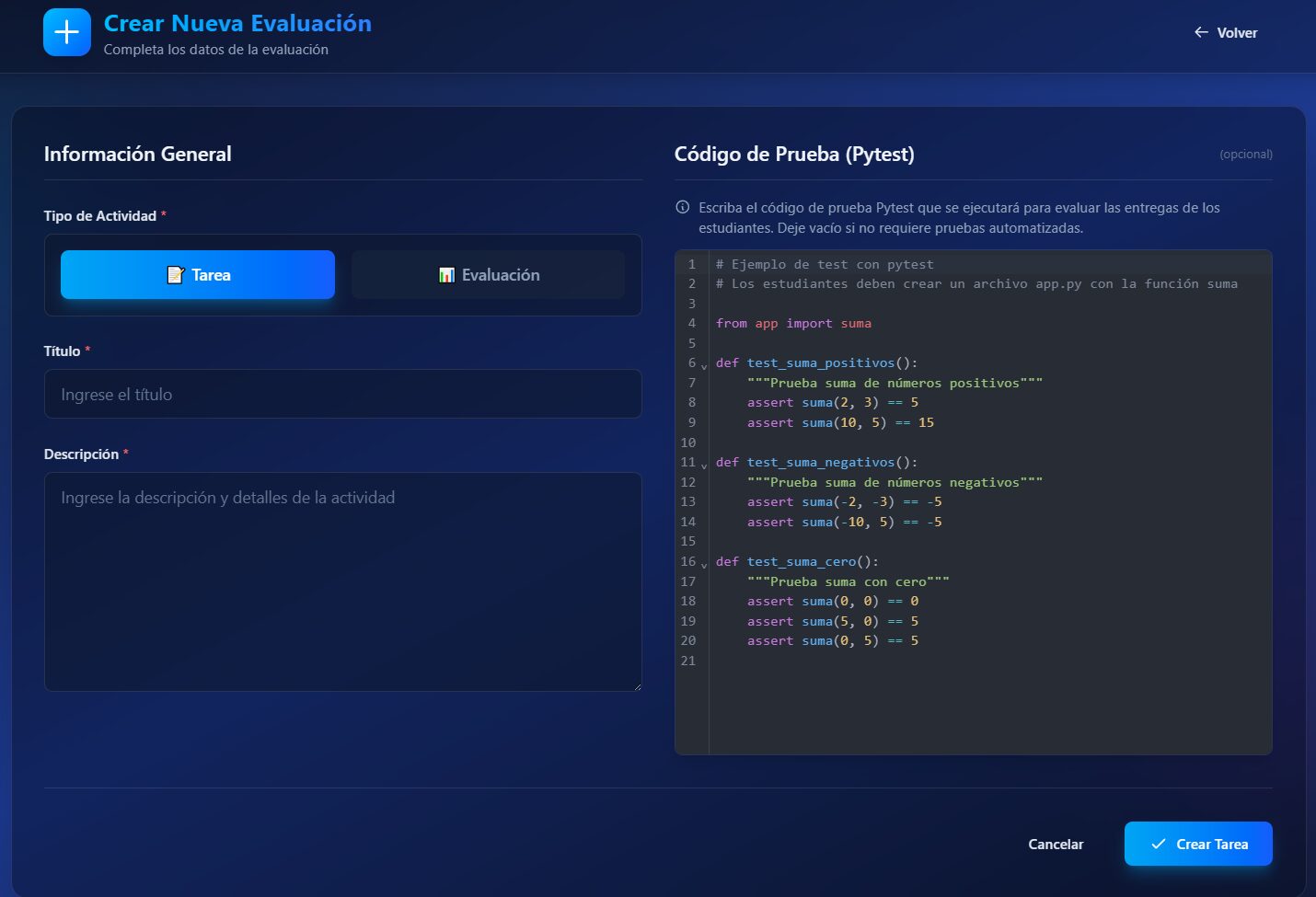Click the blue plus icon in header

[66, 32]
